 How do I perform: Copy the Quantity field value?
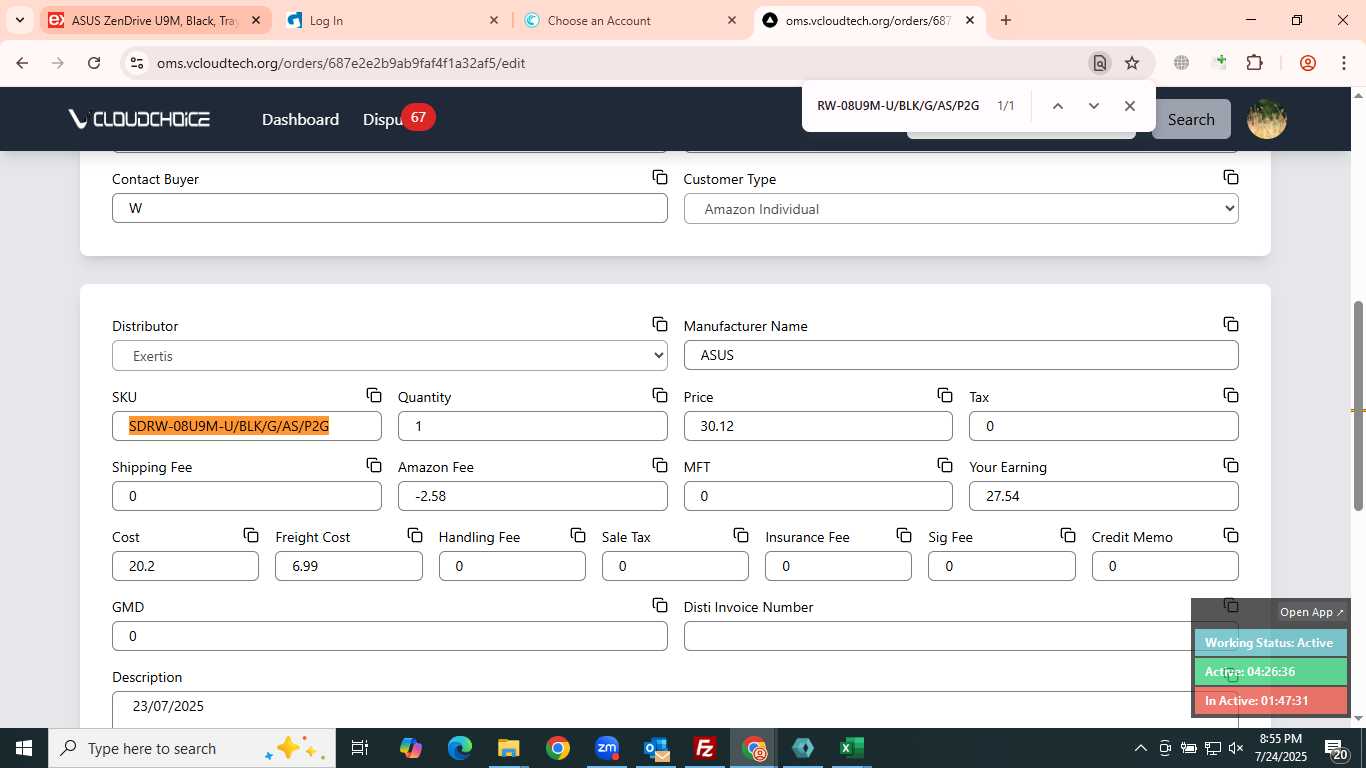click(660, 395)
